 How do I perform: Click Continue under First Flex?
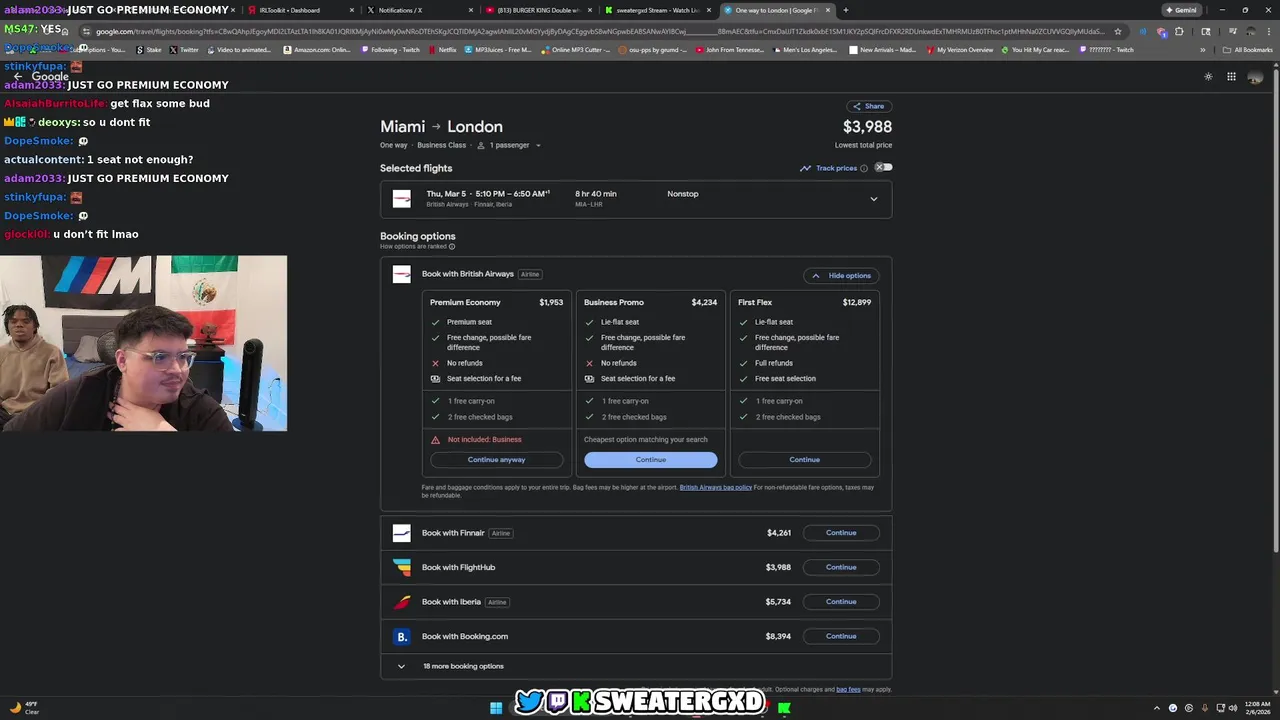point(804,460)
